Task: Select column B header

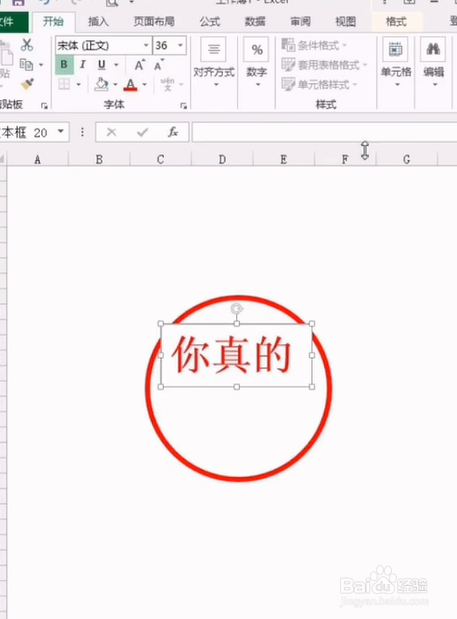Action: [99, 159]
